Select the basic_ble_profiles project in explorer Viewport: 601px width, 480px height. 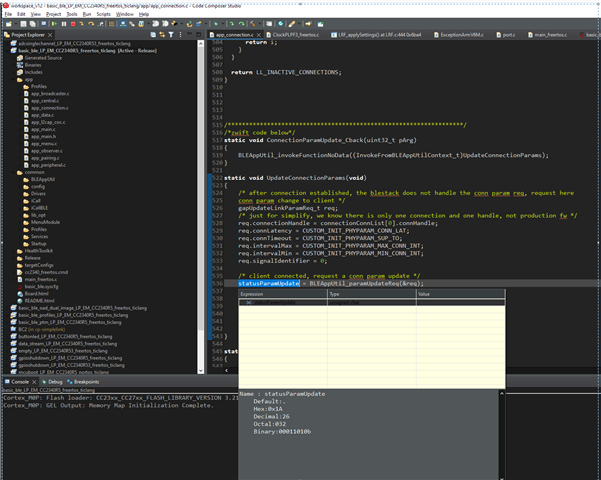coord(72,314)
